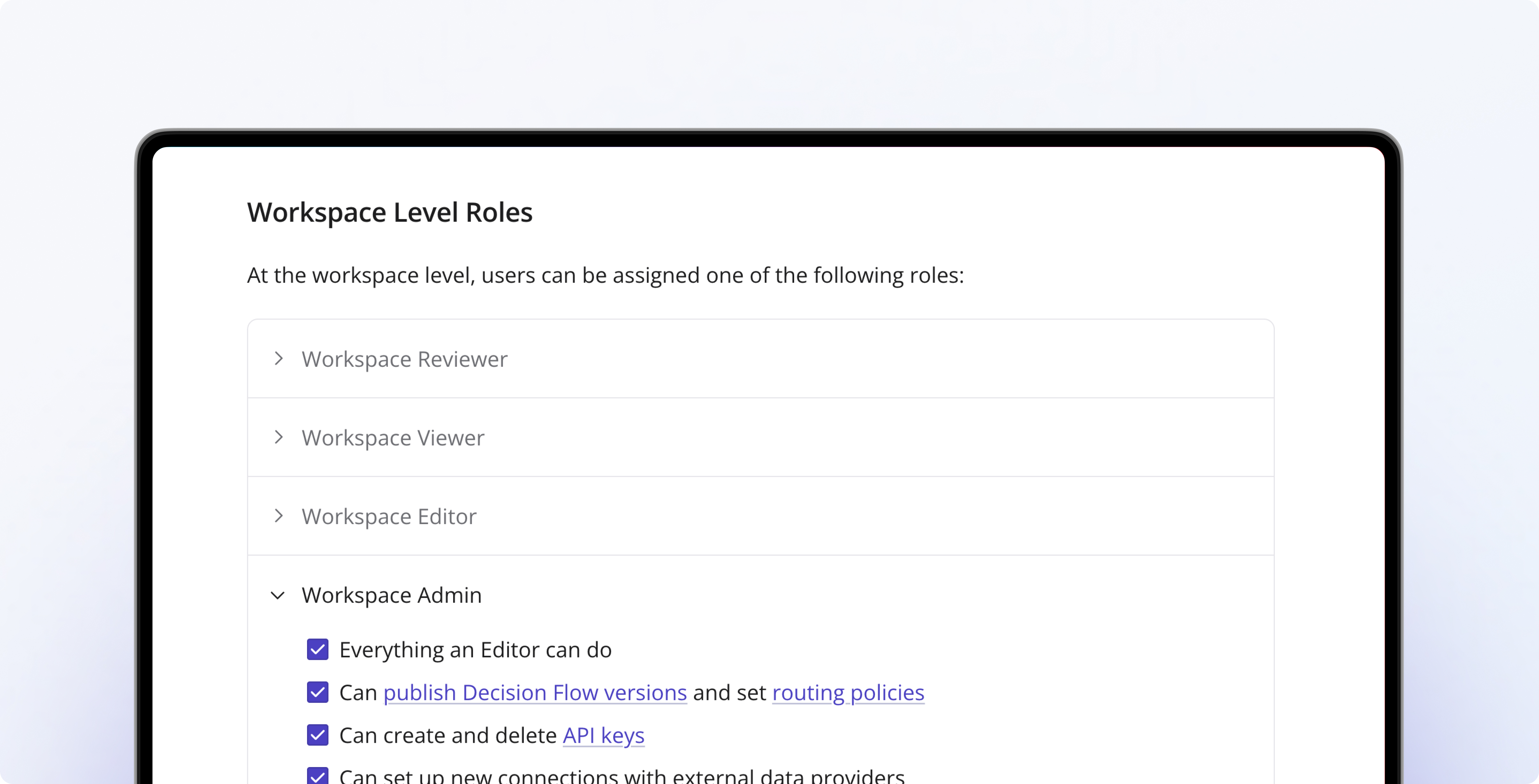Toggle 'Everything an Editor can do' checkbox
Image resolution: width=1539 pixels, height=784 pixels.
[x=318, y=650]
